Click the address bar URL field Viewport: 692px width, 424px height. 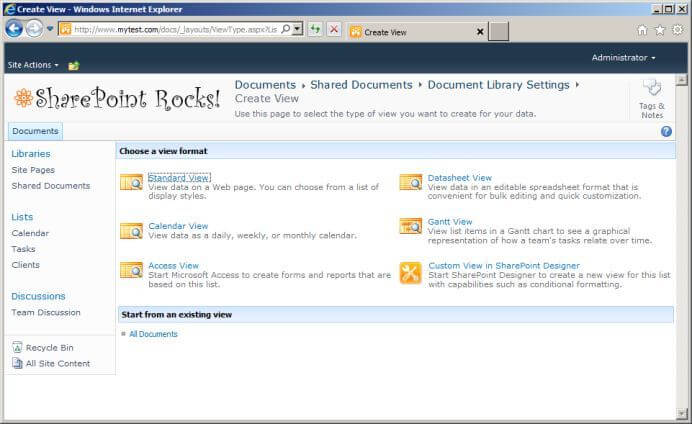click(x=175, y=30)
